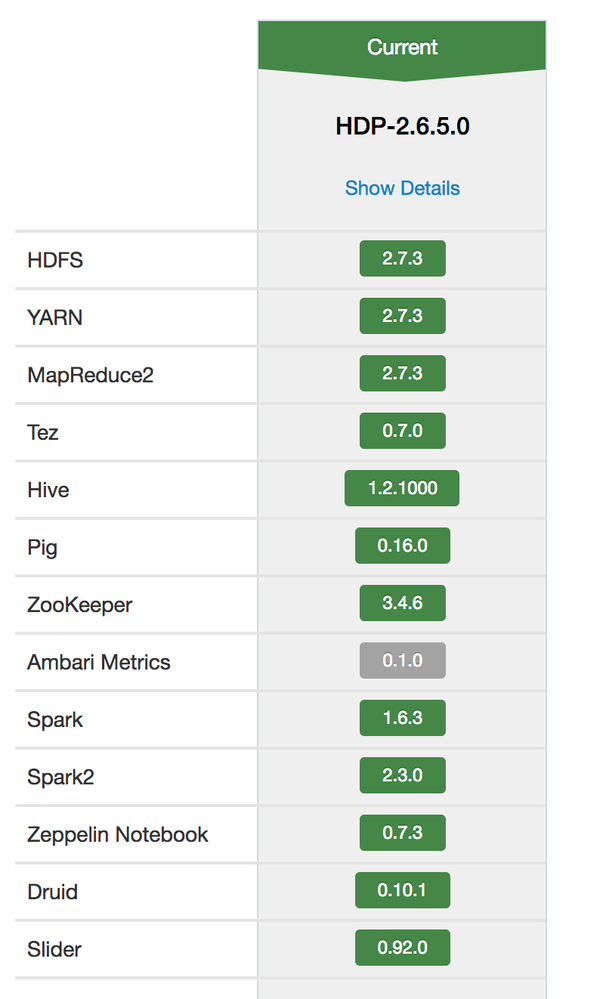
Task: Click the Pig 0.16.0 version badge
Action: coord(402,546)
